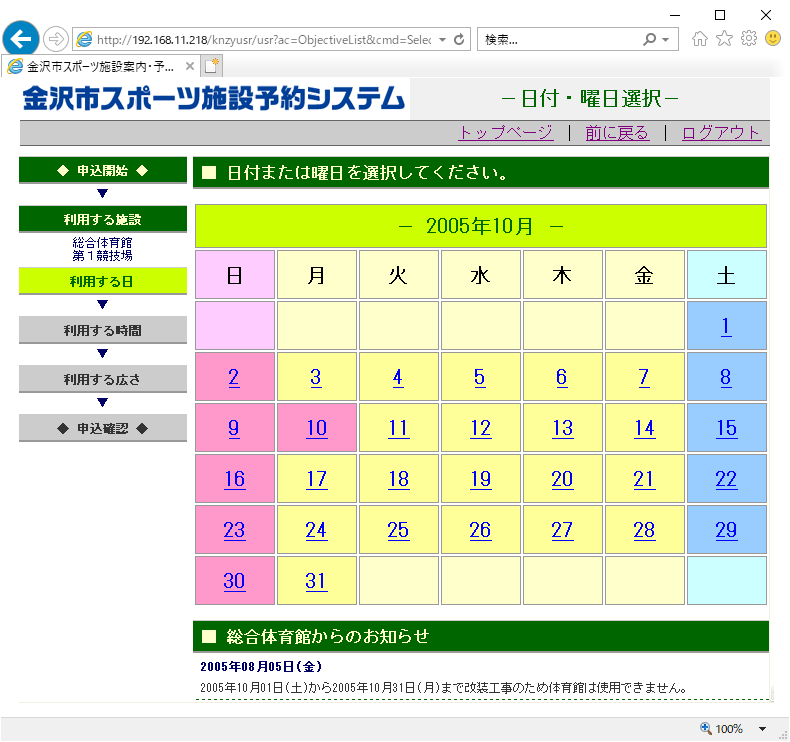Image resolution: width=790 pixels, height=742 pixels.
Task: Open the Tools gear icon
Action: [749, 38]
